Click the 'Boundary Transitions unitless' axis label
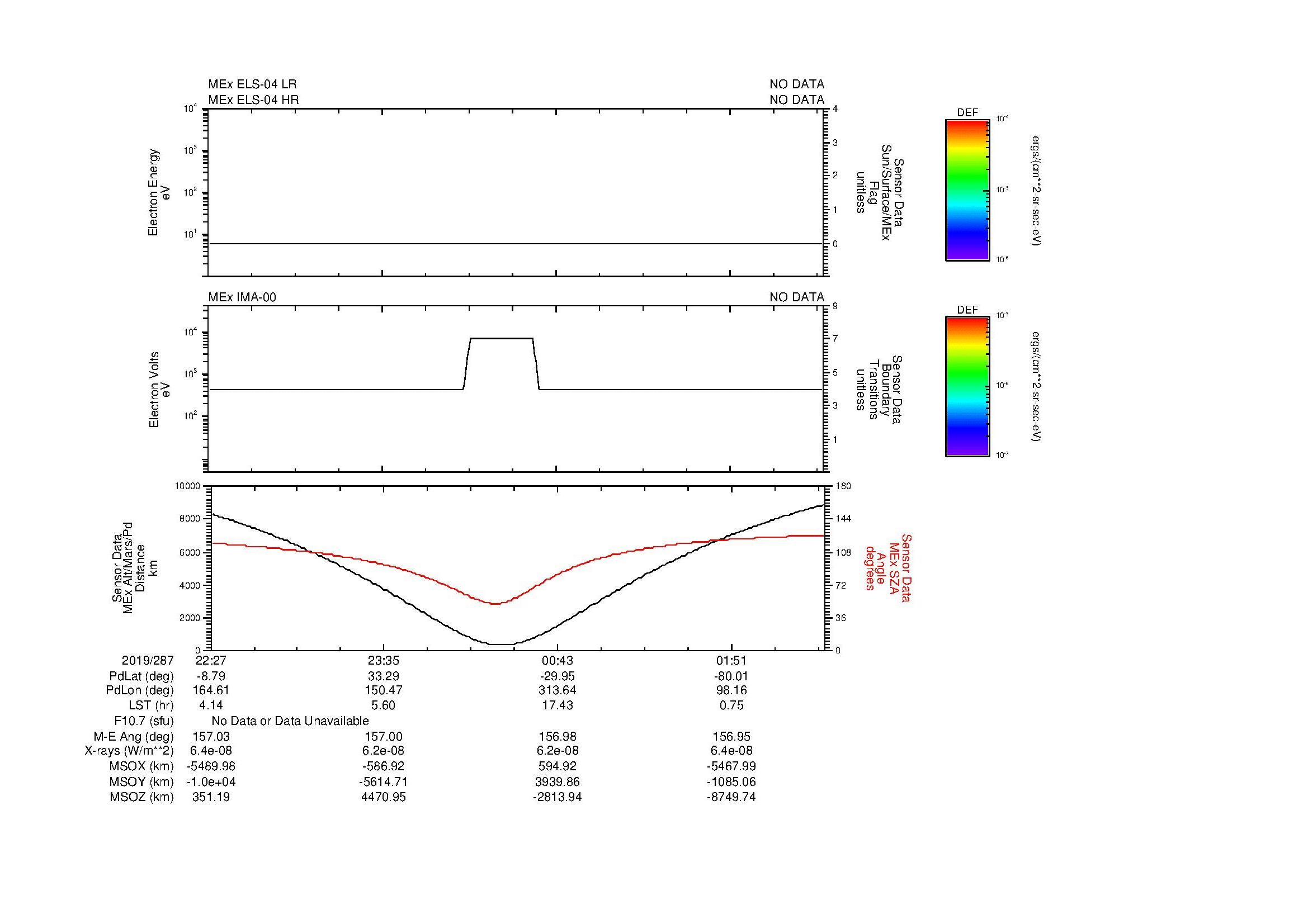 coord(880,390)
